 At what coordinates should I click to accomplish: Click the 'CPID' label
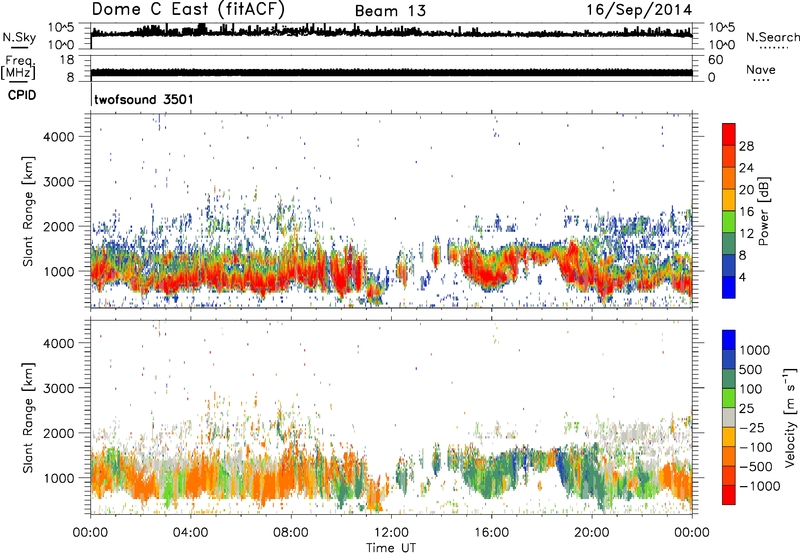click(x=22, y=95)
